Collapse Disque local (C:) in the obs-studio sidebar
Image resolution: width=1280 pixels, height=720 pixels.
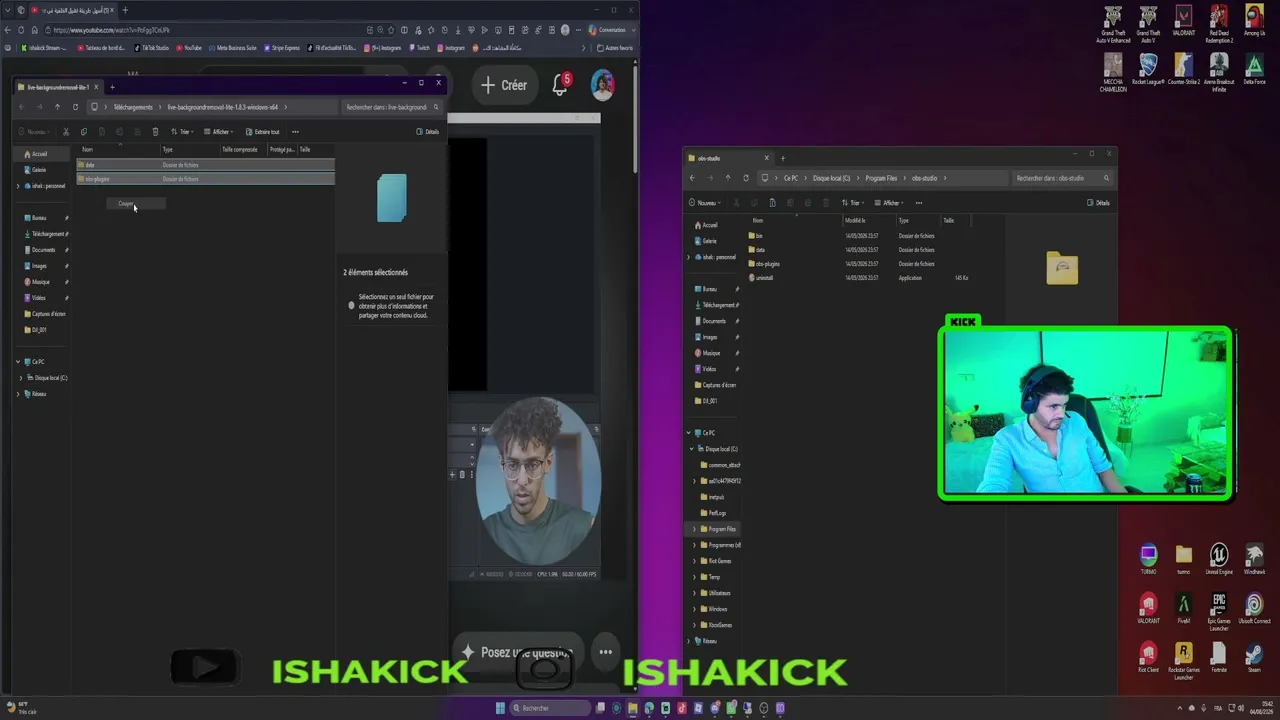[691, 449]
